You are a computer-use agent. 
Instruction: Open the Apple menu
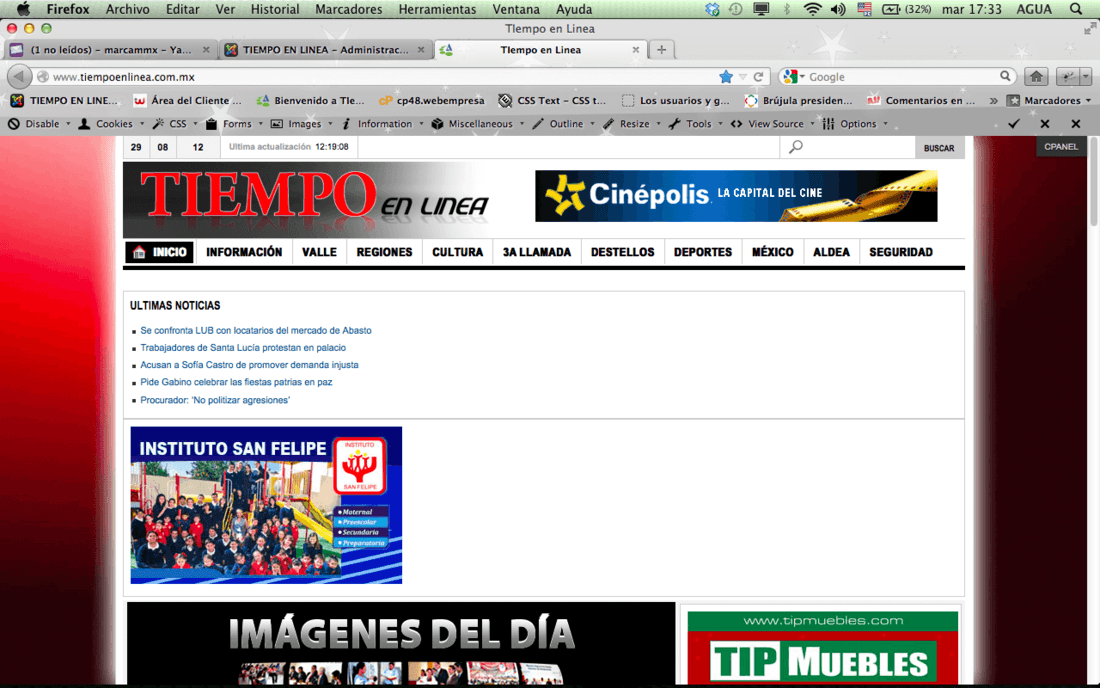(x=23, y=9)
